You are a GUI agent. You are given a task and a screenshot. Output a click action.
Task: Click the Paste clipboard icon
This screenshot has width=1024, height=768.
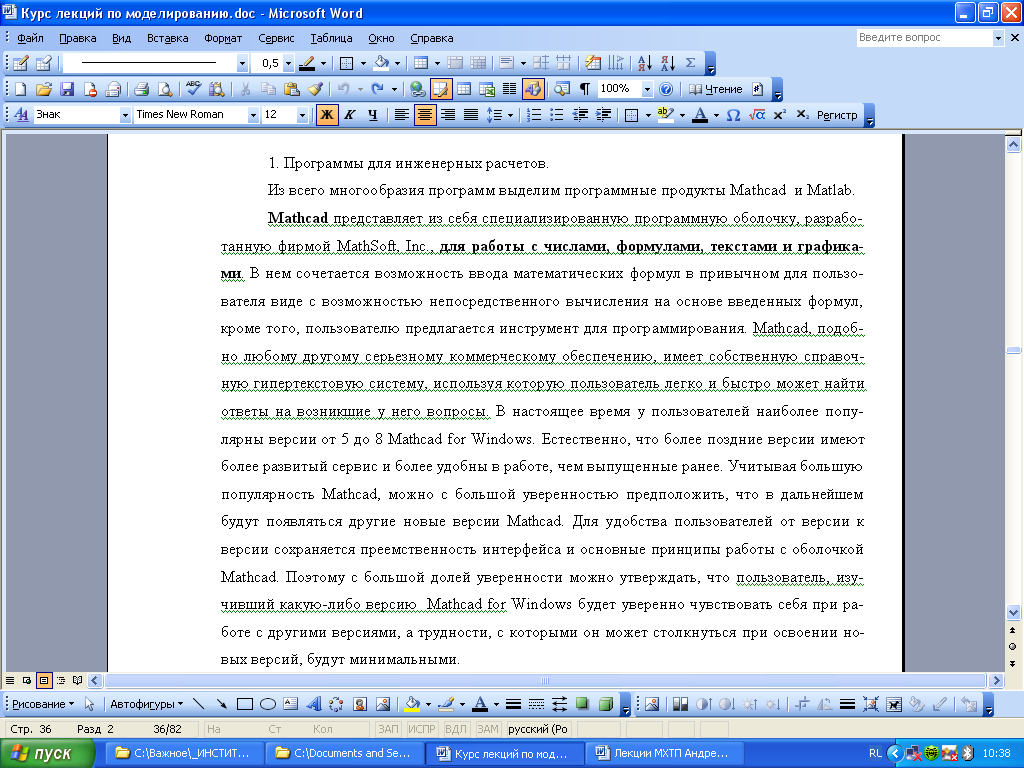tap(292, 89)
